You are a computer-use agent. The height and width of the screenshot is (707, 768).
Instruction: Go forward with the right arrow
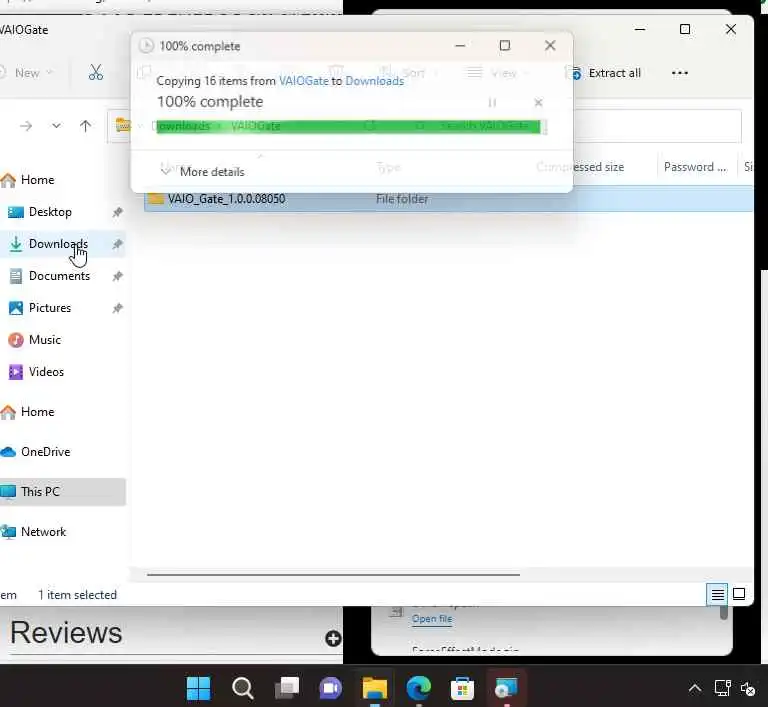[x=26, y=126]
